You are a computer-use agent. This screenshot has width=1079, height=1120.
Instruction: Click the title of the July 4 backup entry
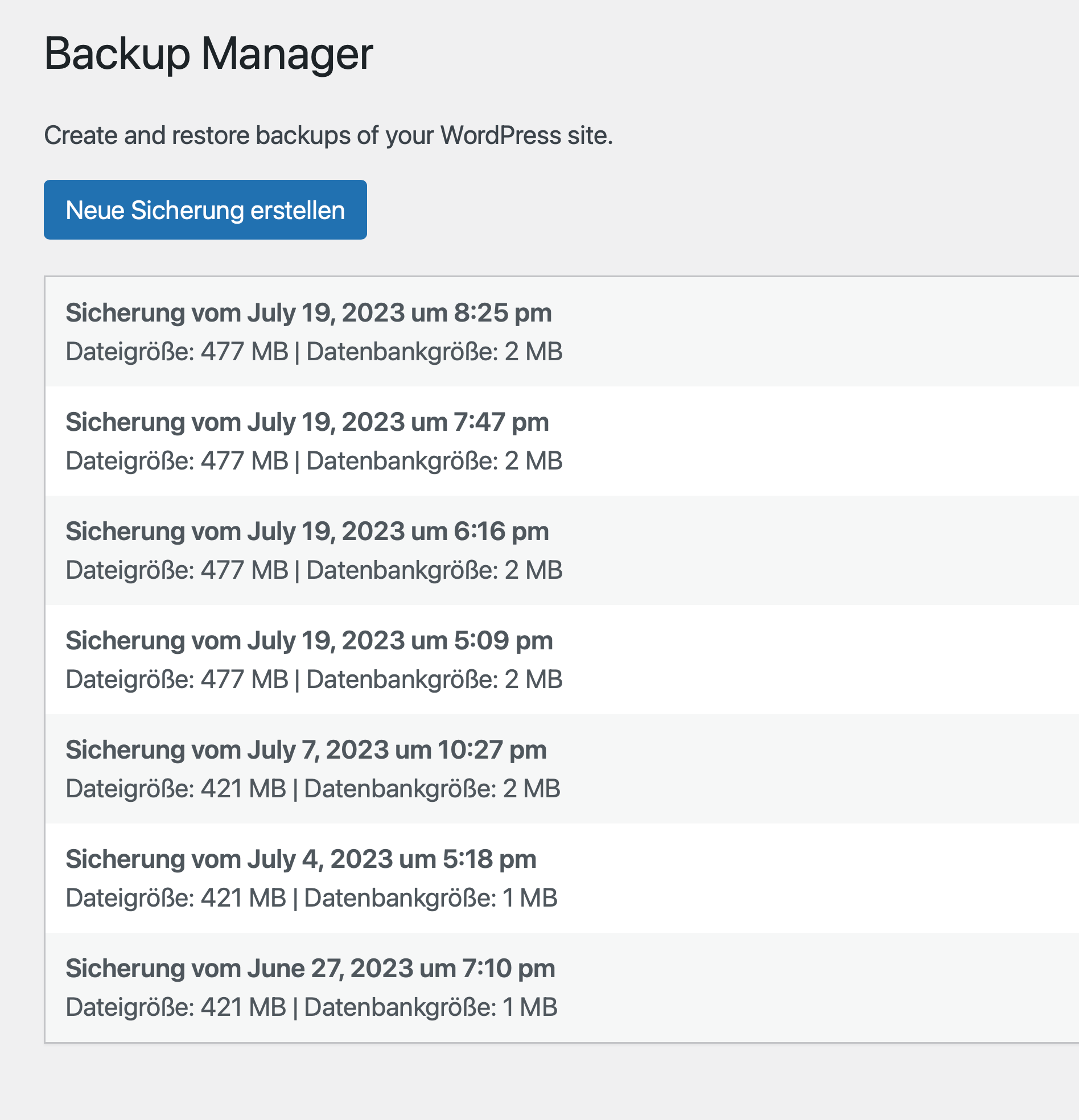[x=301, y=859]
